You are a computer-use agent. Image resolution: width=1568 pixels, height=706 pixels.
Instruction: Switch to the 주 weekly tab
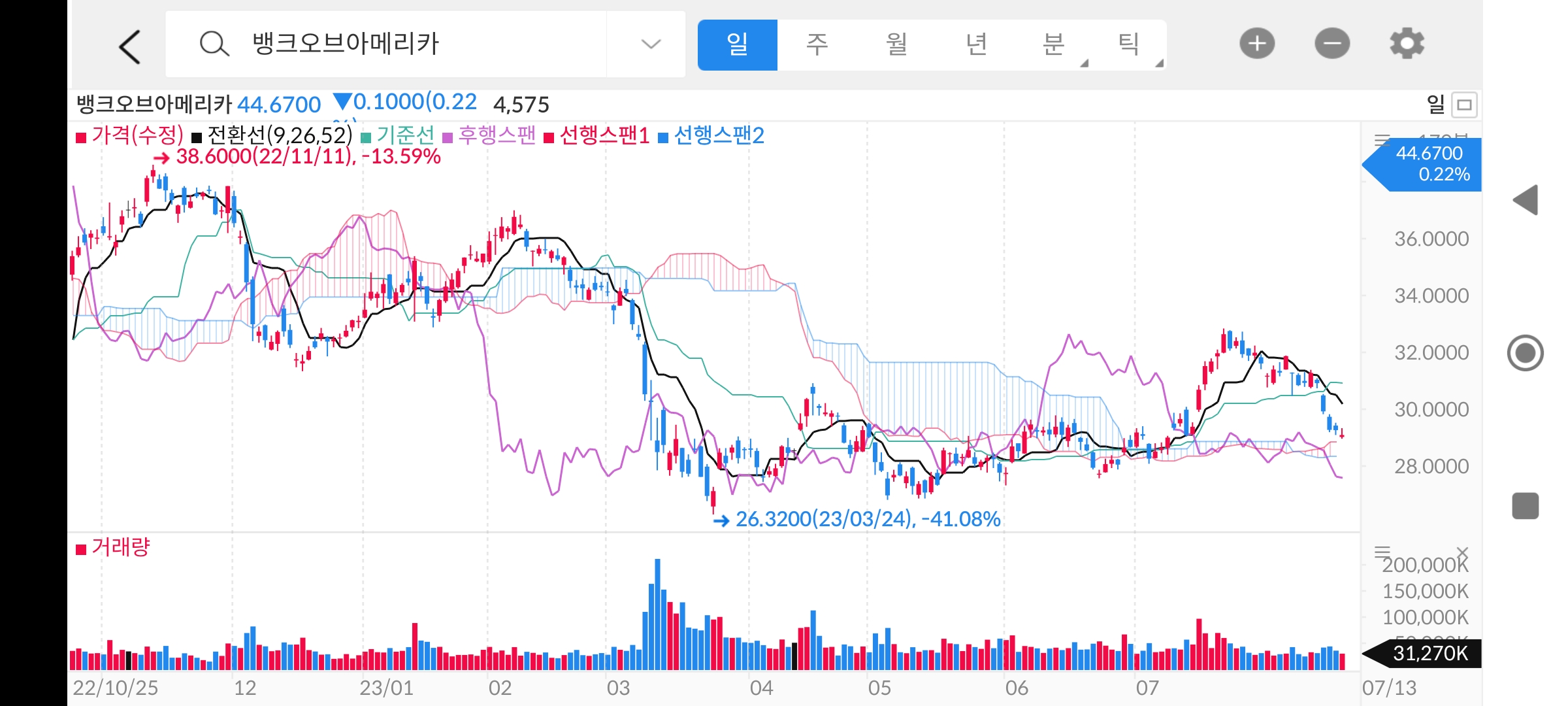[817, 44]
